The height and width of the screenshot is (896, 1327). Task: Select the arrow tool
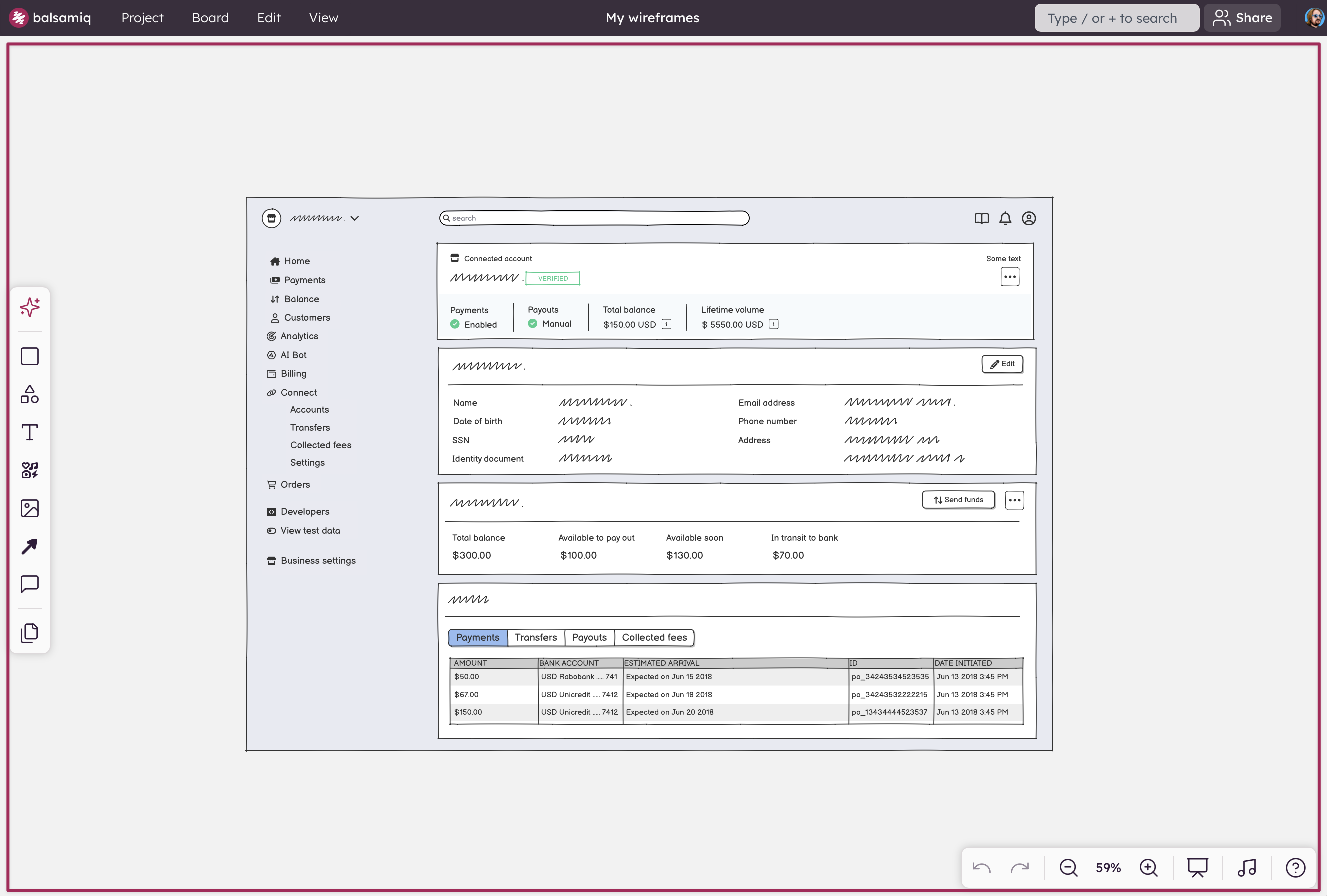(29, 546)
